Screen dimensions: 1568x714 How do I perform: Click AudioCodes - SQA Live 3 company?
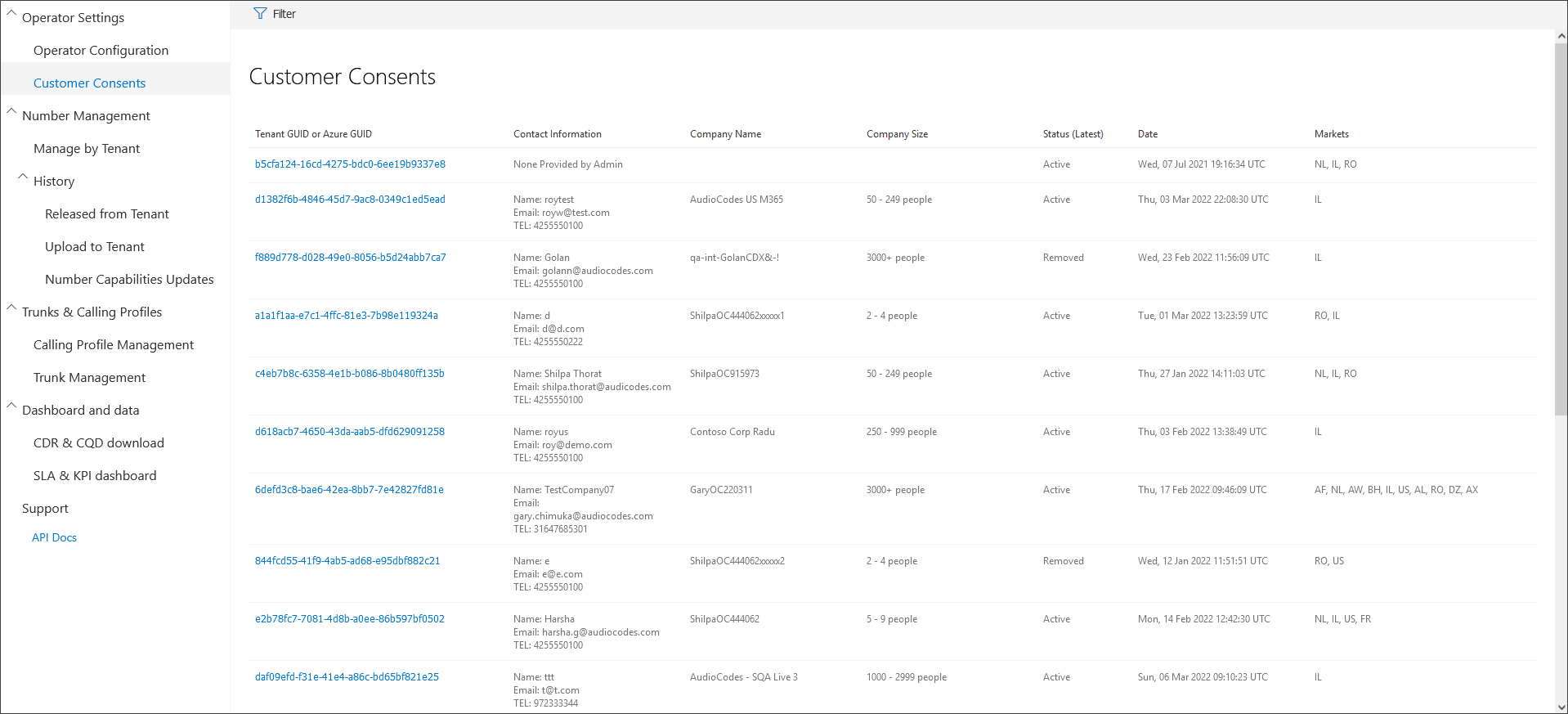coord(744,677)
